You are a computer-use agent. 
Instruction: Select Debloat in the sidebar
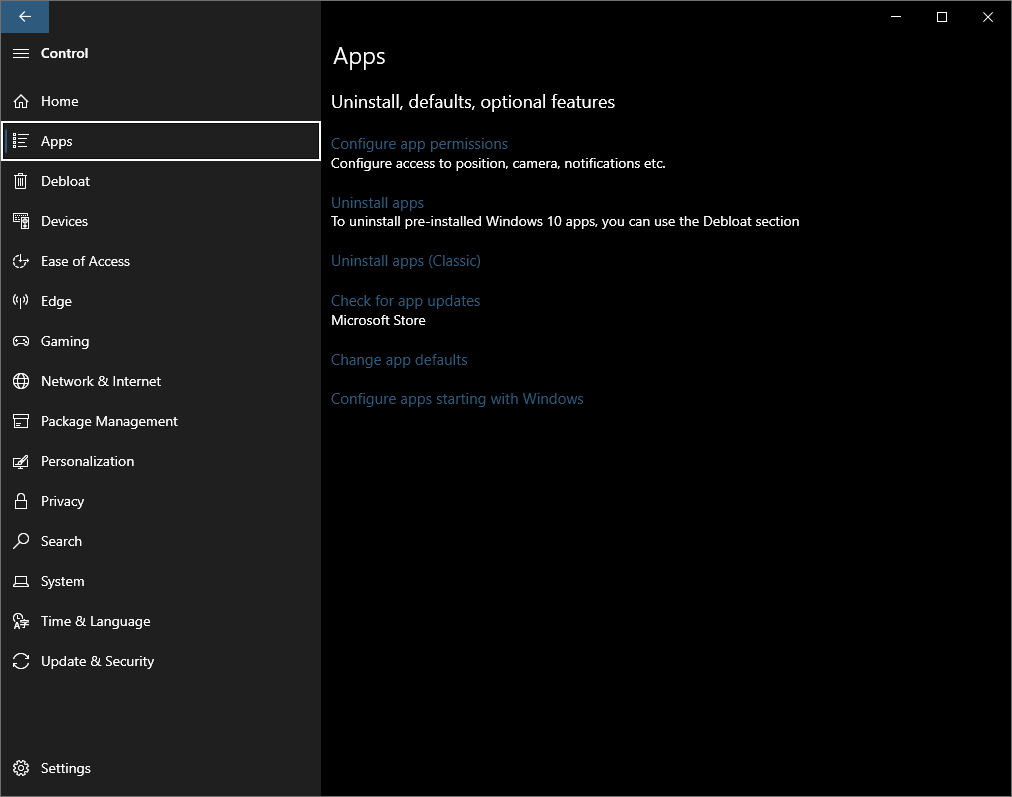pos(161,181)
